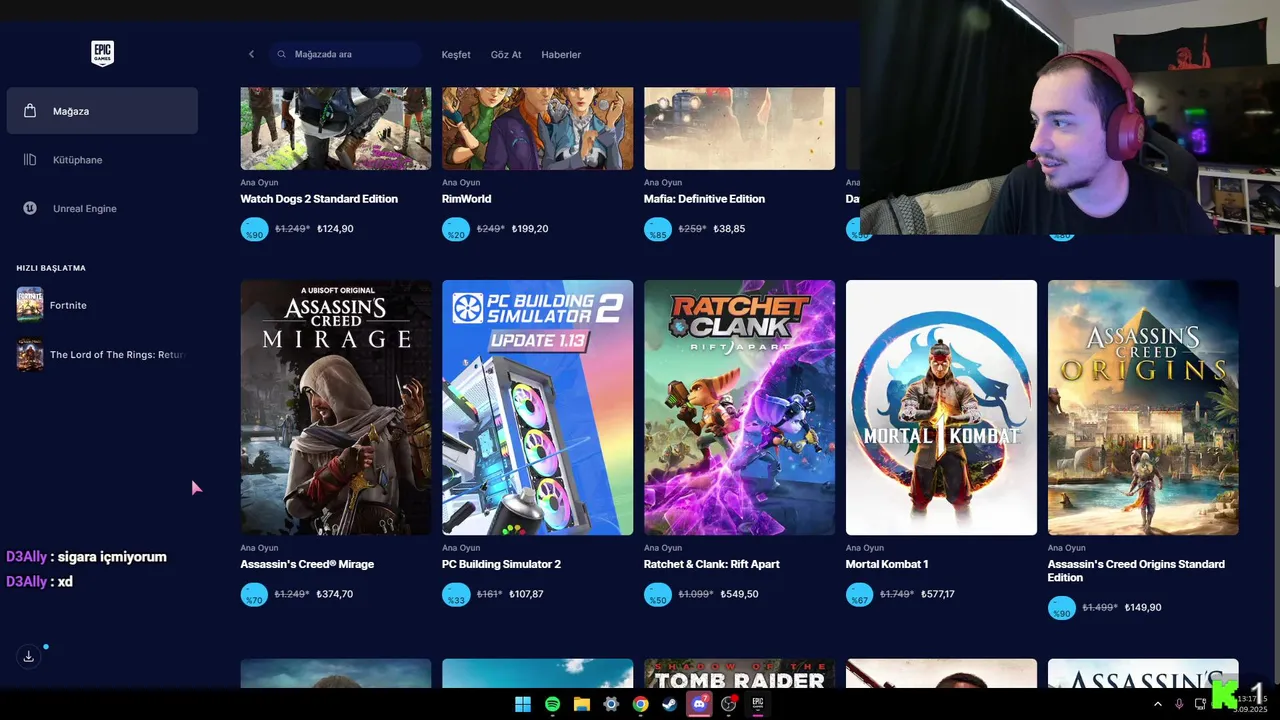The width and height of the screenshot is (1280, 720).
Task: Open Steam from the taskbar
Action: (670, 704)
